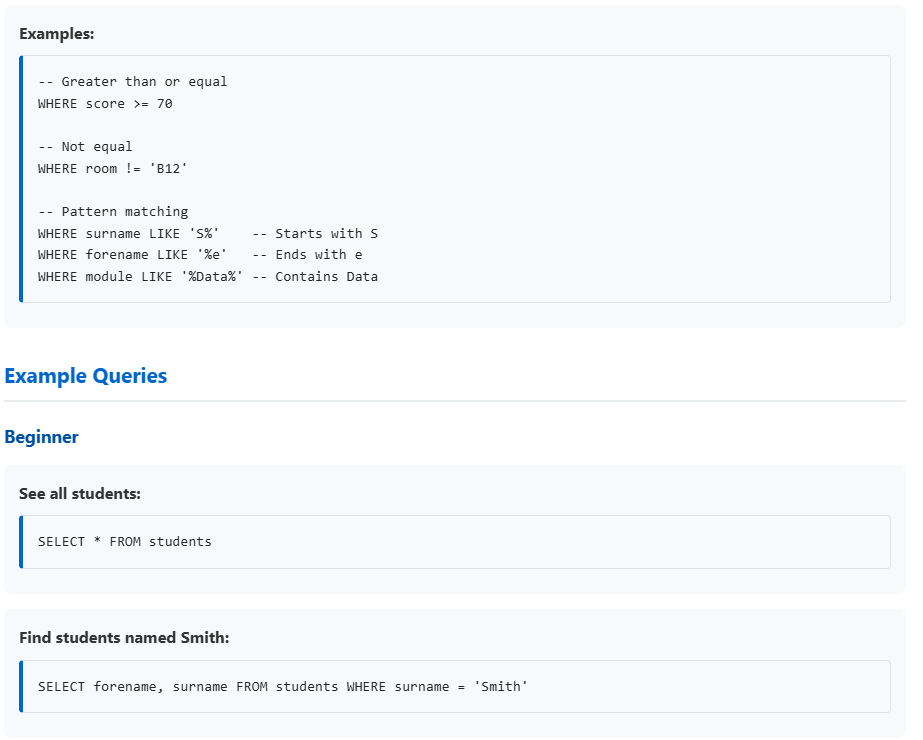The image size is (923, 740).
Task: Select the Beginner subheading
Action: tap(42, 437)
